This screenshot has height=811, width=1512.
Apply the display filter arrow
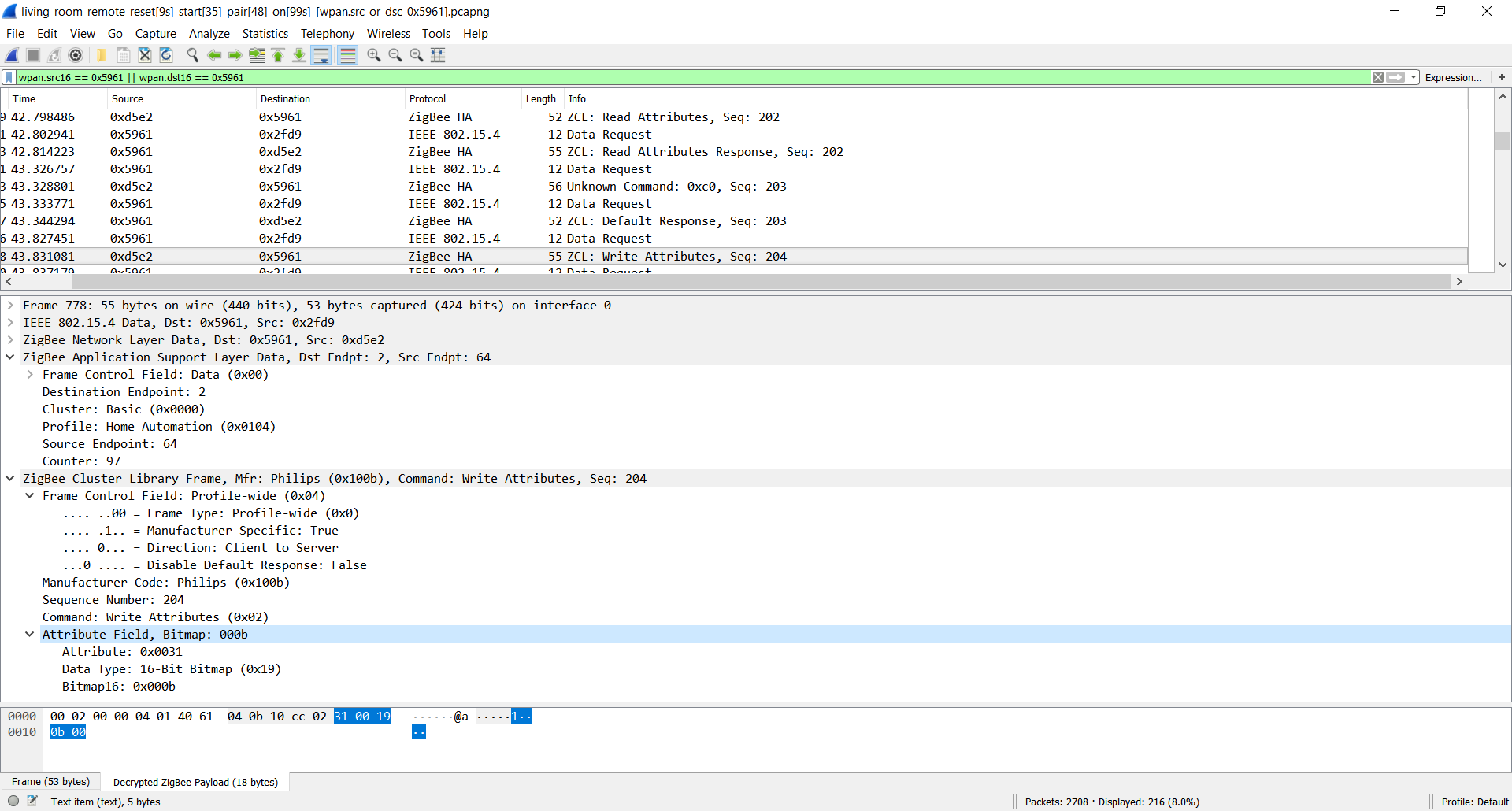click(x=1395, y=77)
